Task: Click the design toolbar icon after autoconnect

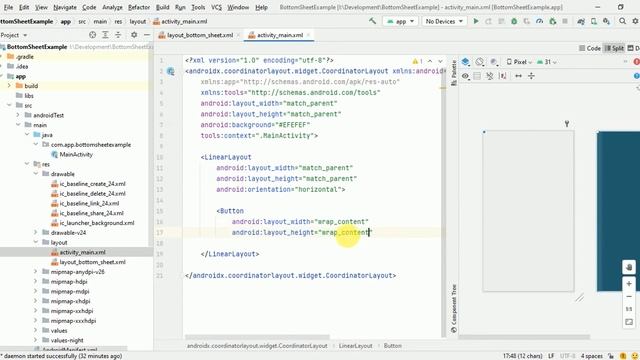Action: (502, 76)
